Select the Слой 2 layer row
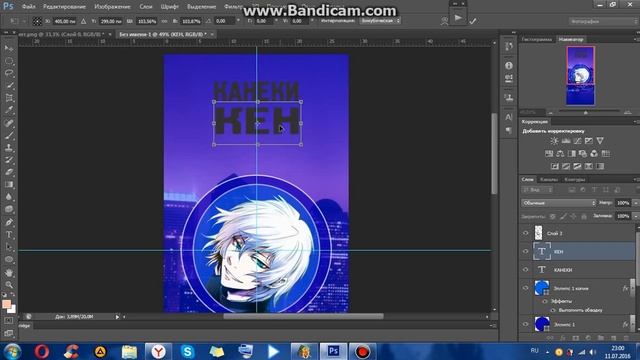Screen dimensions: 640x360 [578, 233]
